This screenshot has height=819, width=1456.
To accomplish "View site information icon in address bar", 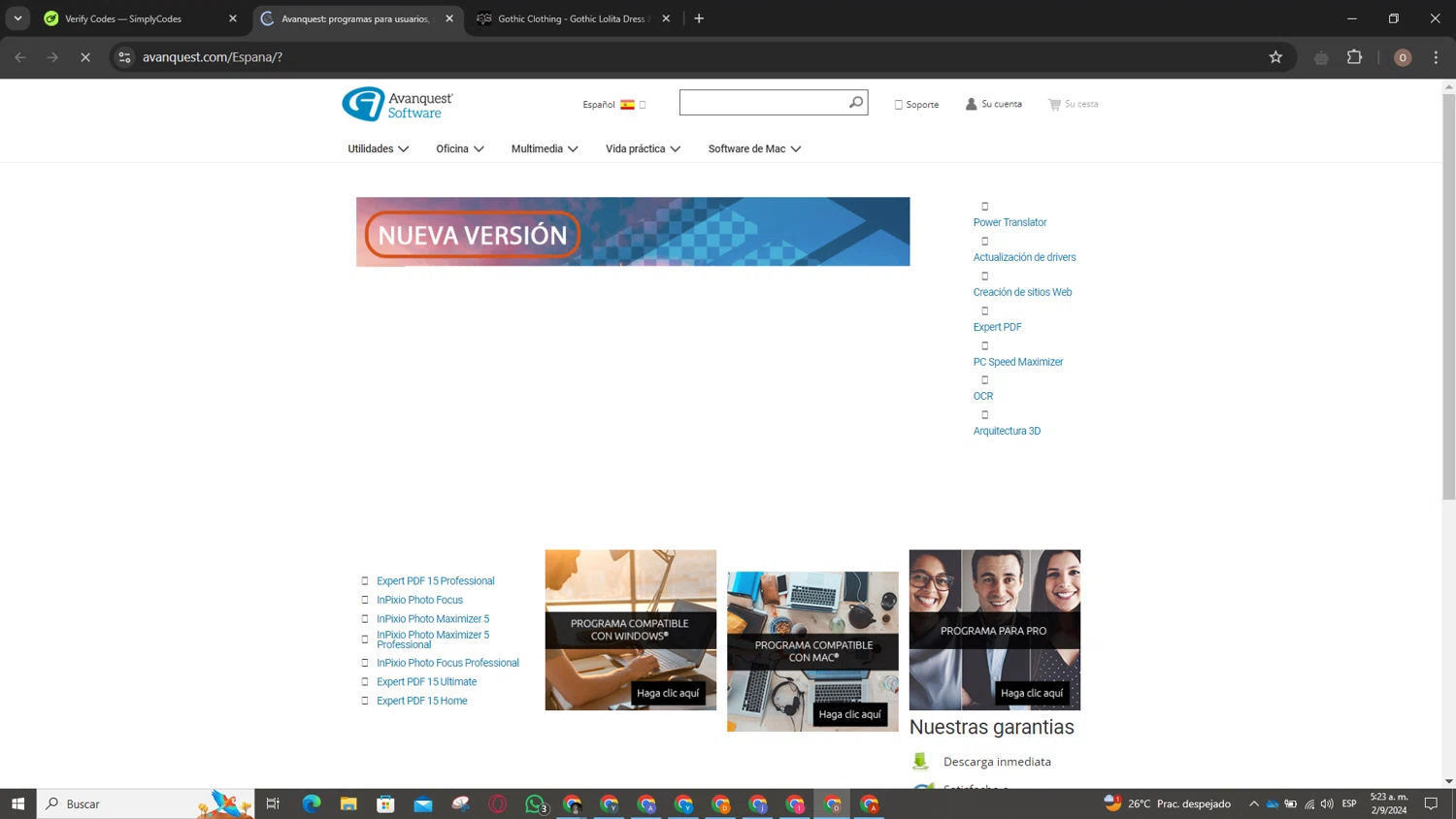I will click(x=124, y=57).
